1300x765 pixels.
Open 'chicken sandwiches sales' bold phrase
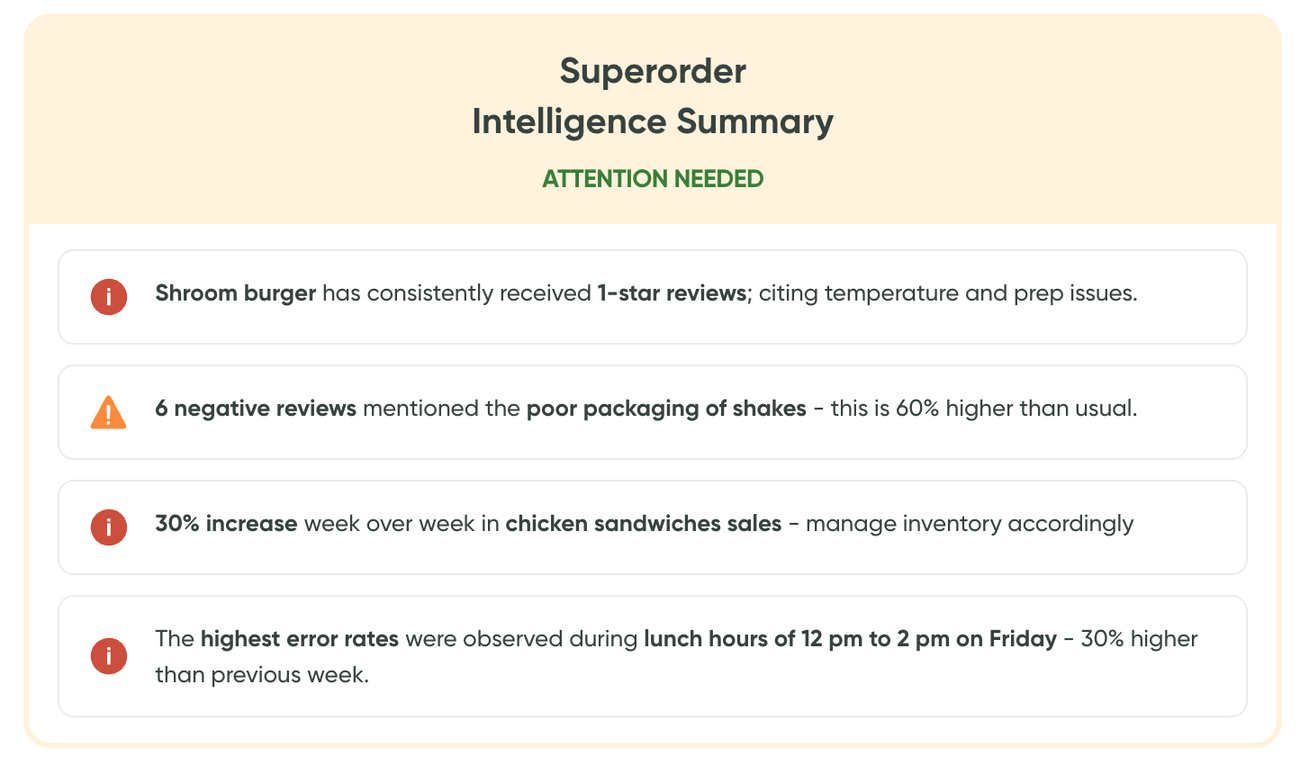643,524
